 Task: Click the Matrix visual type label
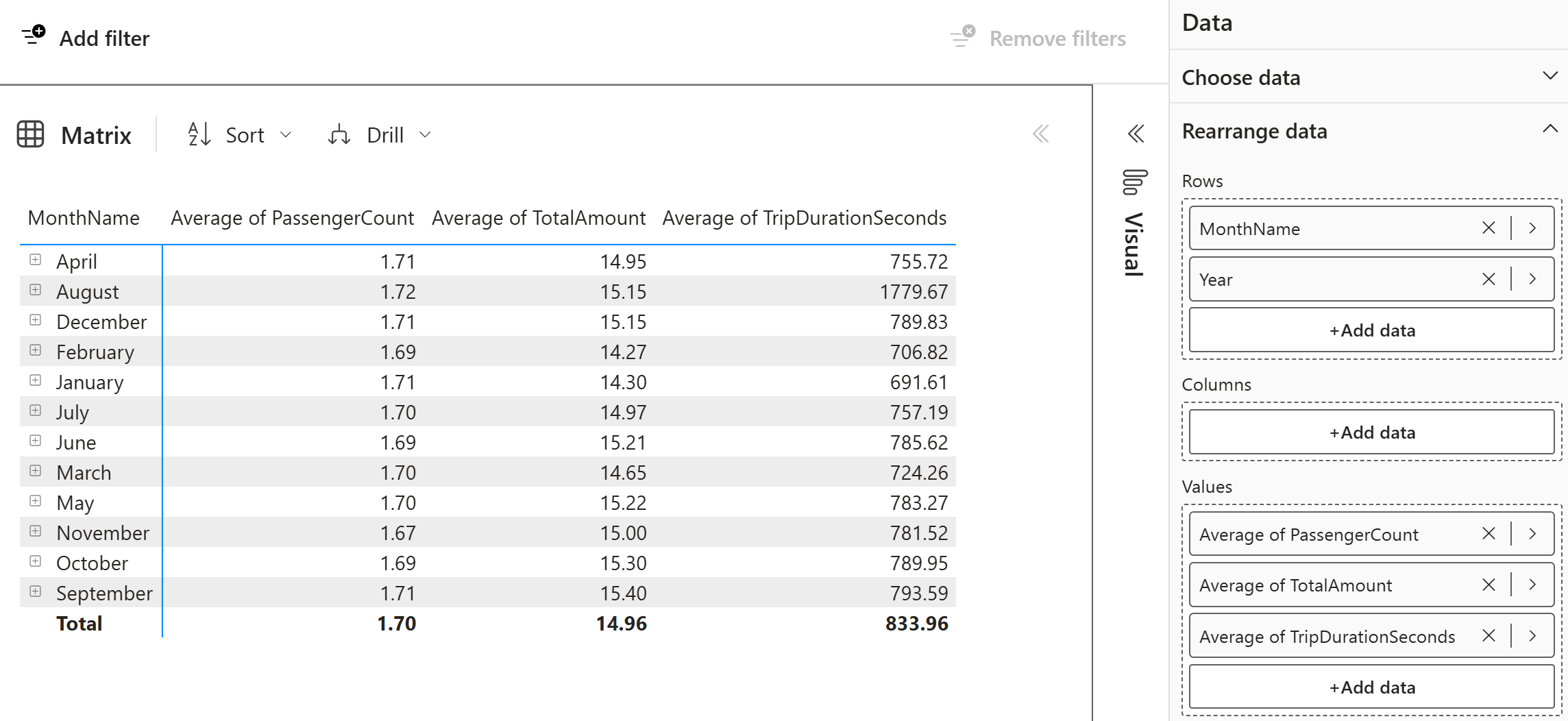pos(96,135)
